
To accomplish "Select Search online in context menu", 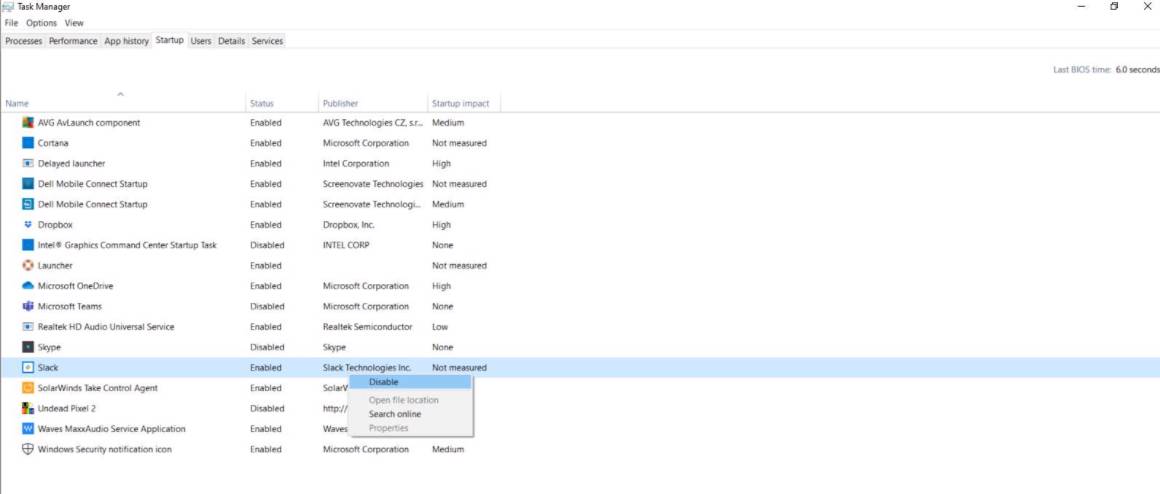I will [x=394, y=414].
